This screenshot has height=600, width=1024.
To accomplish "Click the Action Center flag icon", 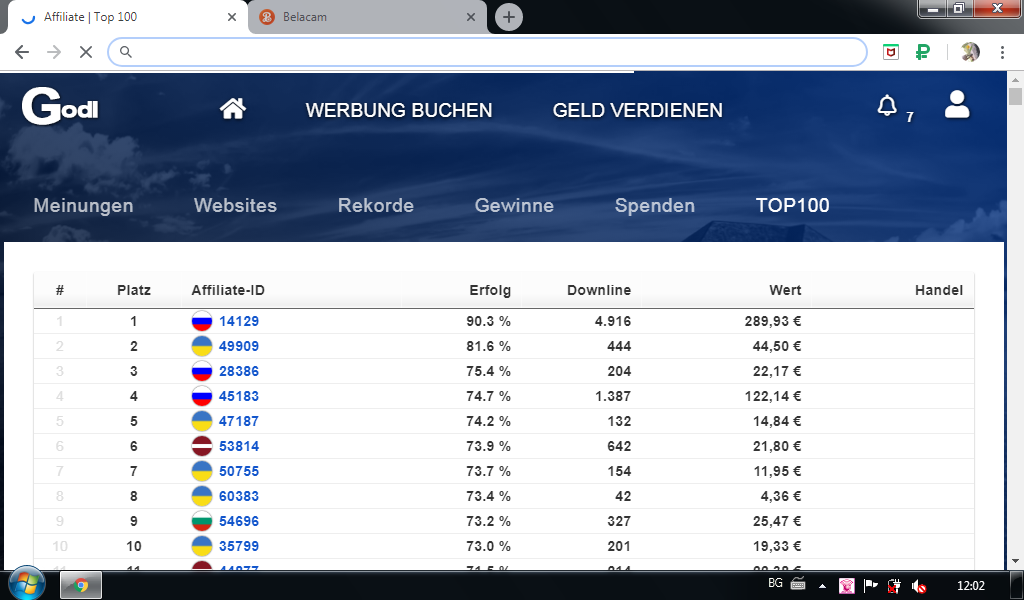I will click(x=871, y=586).
